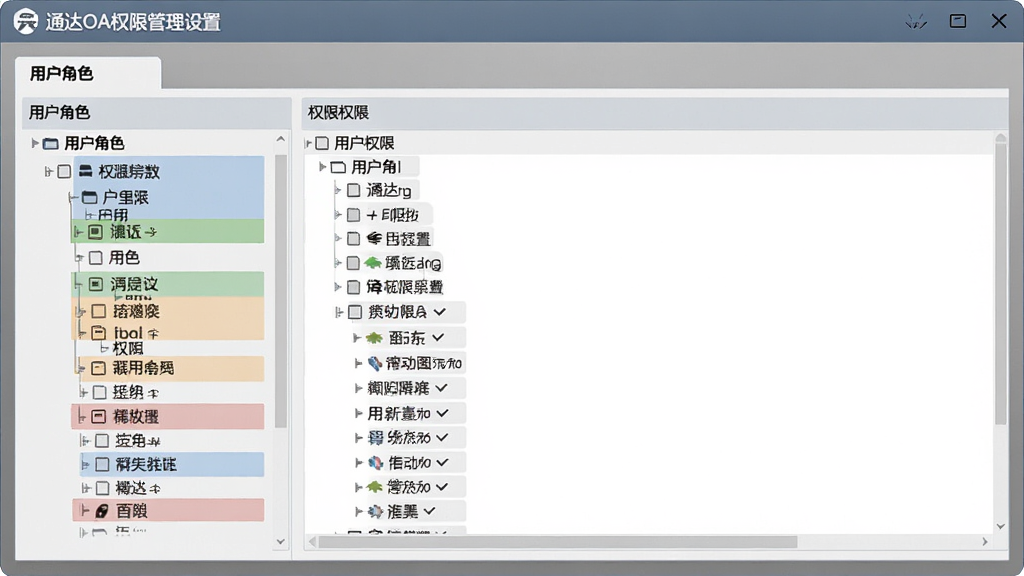Open the chevron dropdown on row ending 东
This screenshot has height=576, width=1024.
pos(438,338)
